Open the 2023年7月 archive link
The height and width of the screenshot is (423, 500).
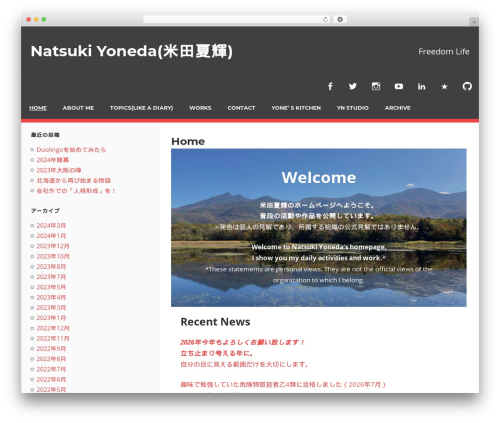tap(51, 277)
